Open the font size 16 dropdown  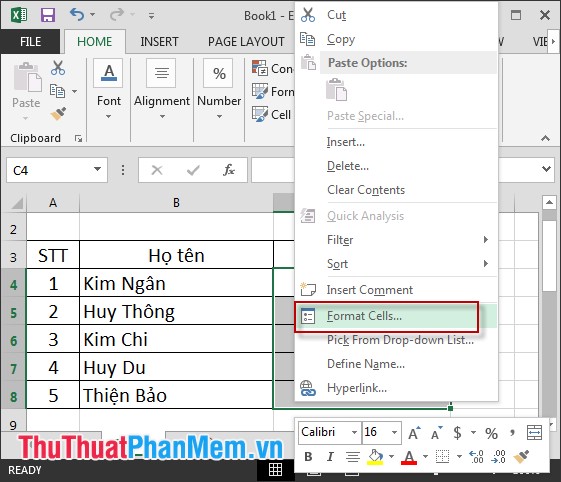pos(394,432)
